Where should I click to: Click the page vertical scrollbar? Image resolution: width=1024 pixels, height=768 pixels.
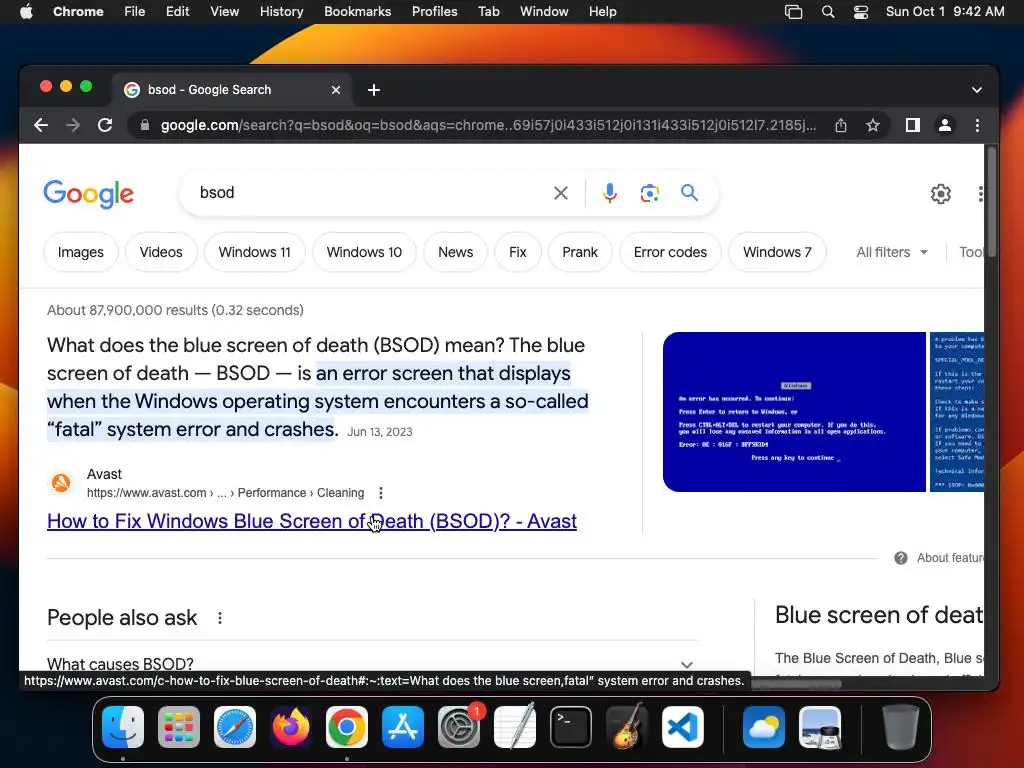click(x=991, y=202)
